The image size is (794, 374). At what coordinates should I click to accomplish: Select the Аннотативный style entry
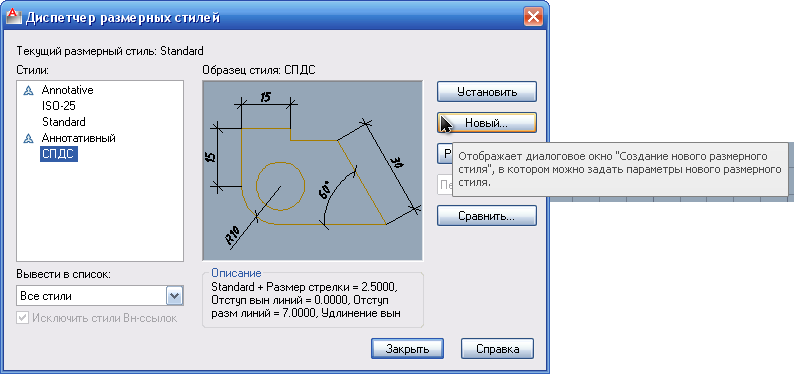click(78, 138)
